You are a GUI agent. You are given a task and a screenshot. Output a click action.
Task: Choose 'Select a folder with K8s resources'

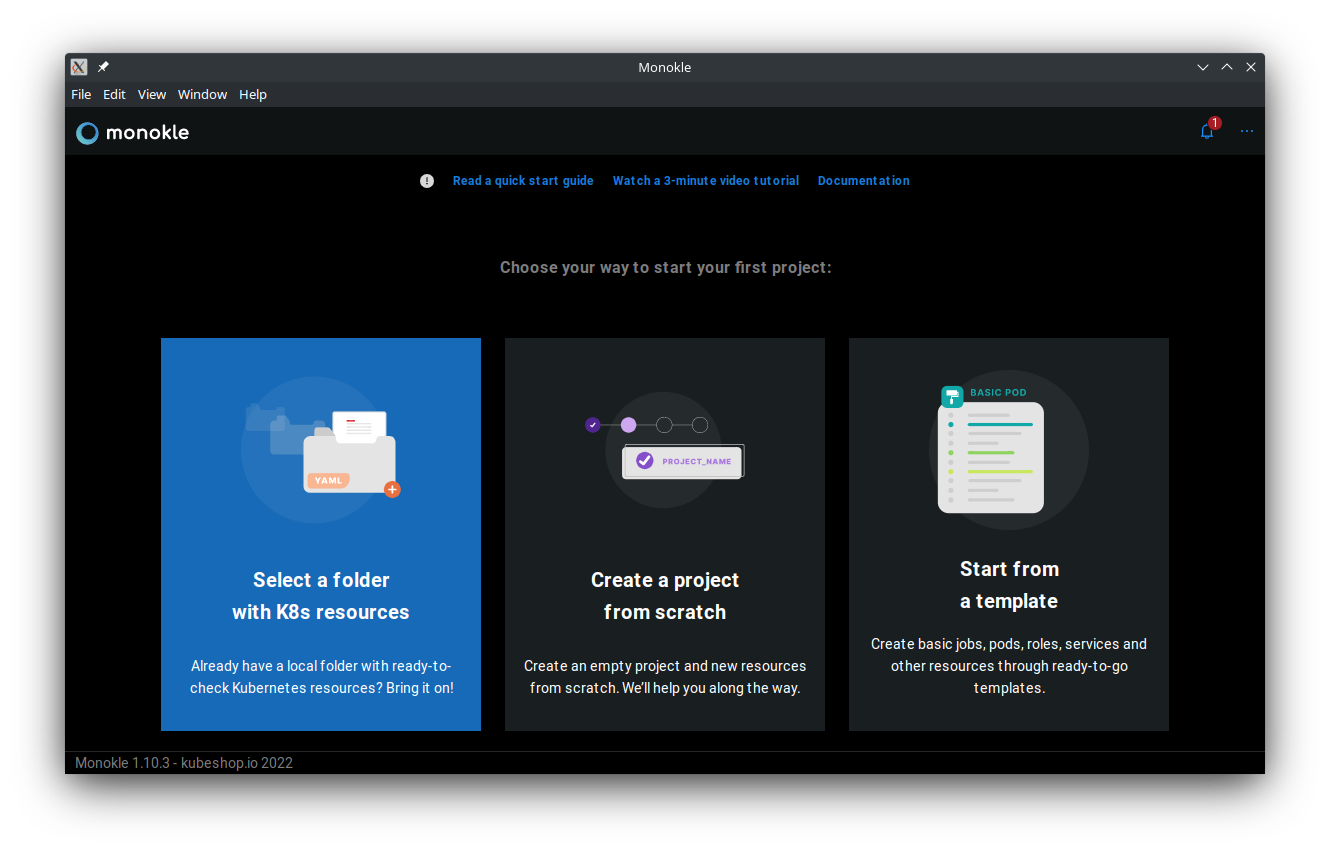[x=321, y=534]
